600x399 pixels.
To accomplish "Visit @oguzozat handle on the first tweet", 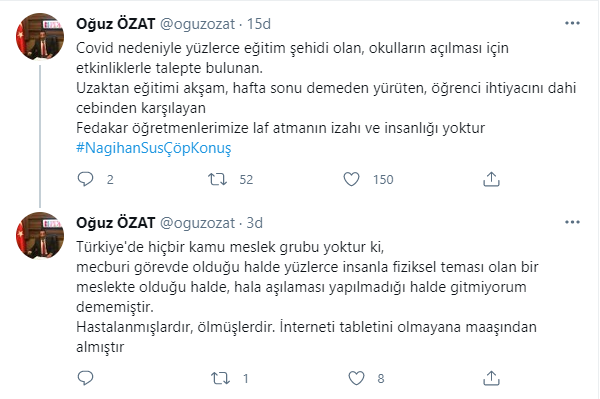I will pyautogui.click(x=197, y=24).
